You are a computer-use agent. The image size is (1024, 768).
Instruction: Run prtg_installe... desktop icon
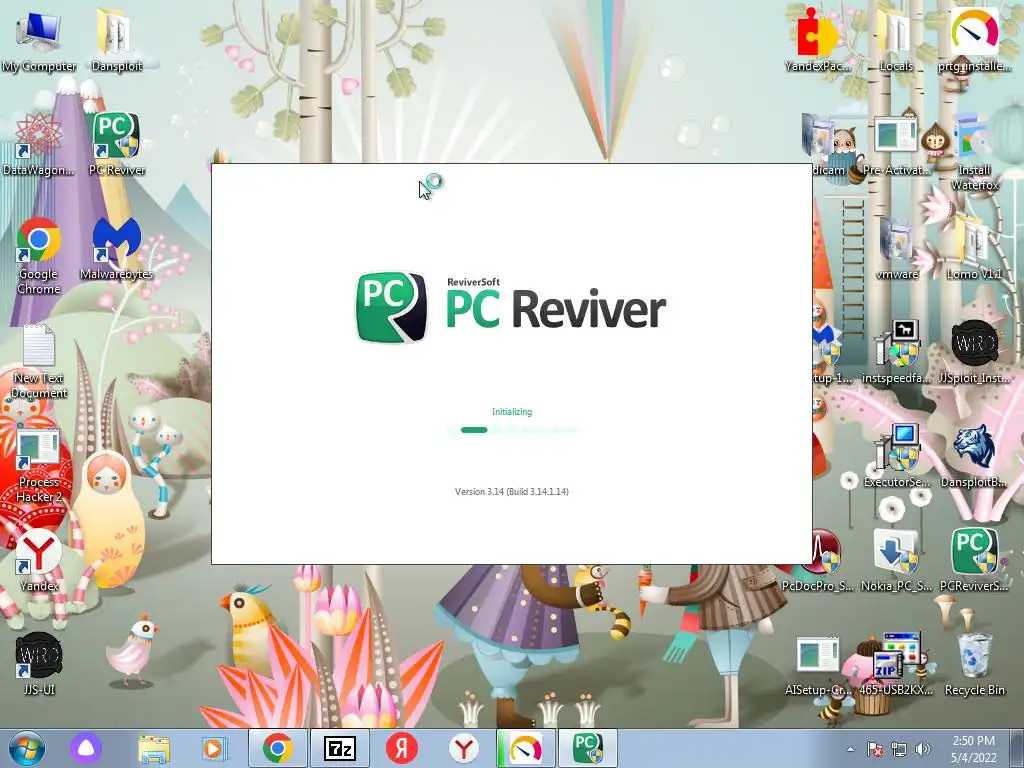tap(974, 41)
